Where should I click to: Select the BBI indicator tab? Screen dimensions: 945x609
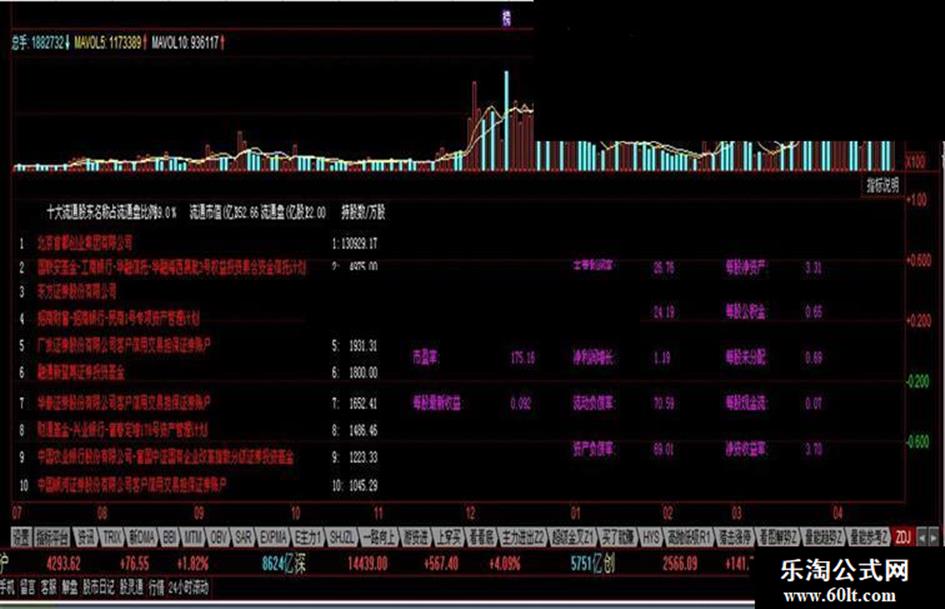pyautogui.click(x=170, y=537)
